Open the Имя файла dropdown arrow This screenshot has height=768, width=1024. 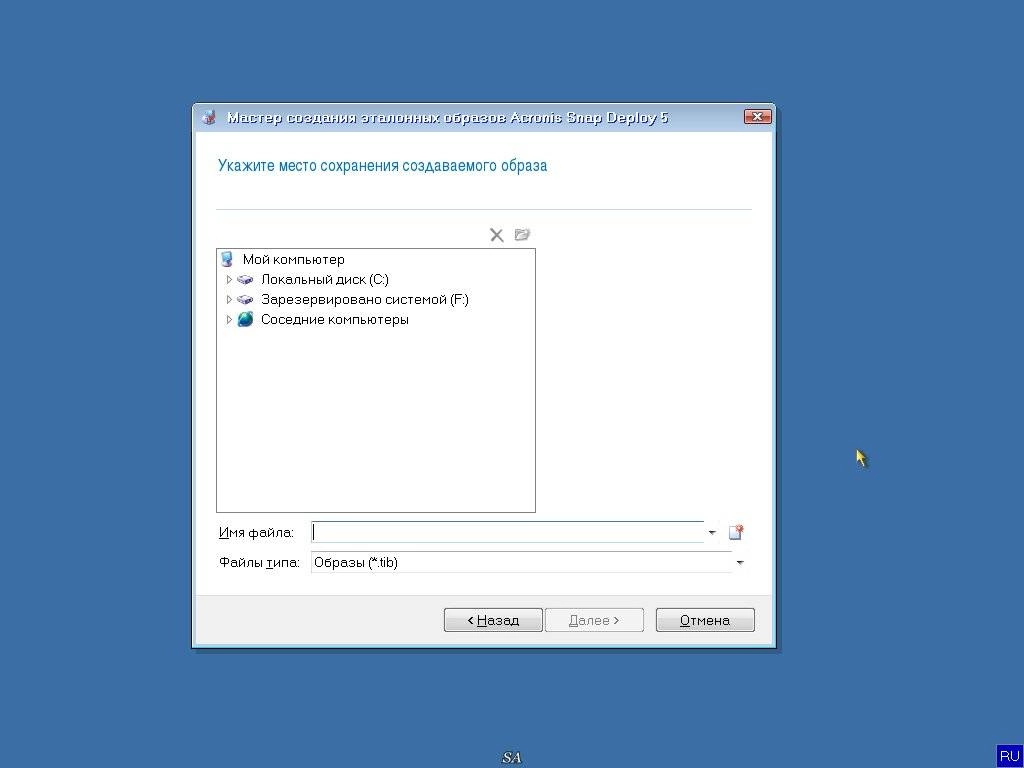pyautogui.click(x=712, y=532)
